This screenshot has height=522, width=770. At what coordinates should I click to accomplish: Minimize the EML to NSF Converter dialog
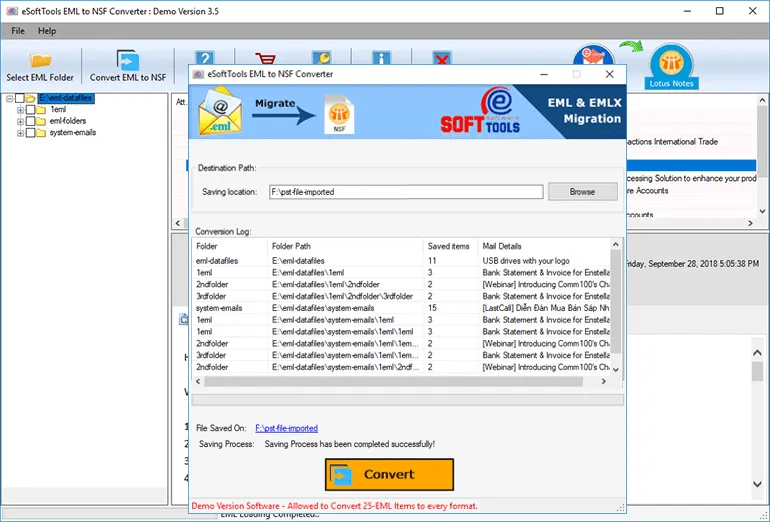544,74
